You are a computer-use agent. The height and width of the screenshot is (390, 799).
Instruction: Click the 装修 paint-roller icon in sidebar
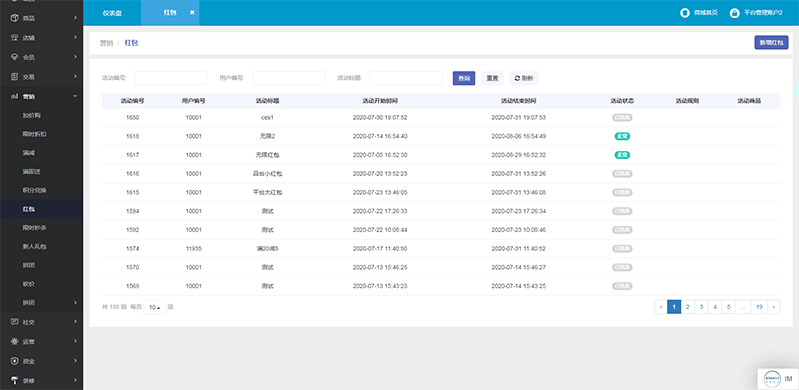coord(15,380)
